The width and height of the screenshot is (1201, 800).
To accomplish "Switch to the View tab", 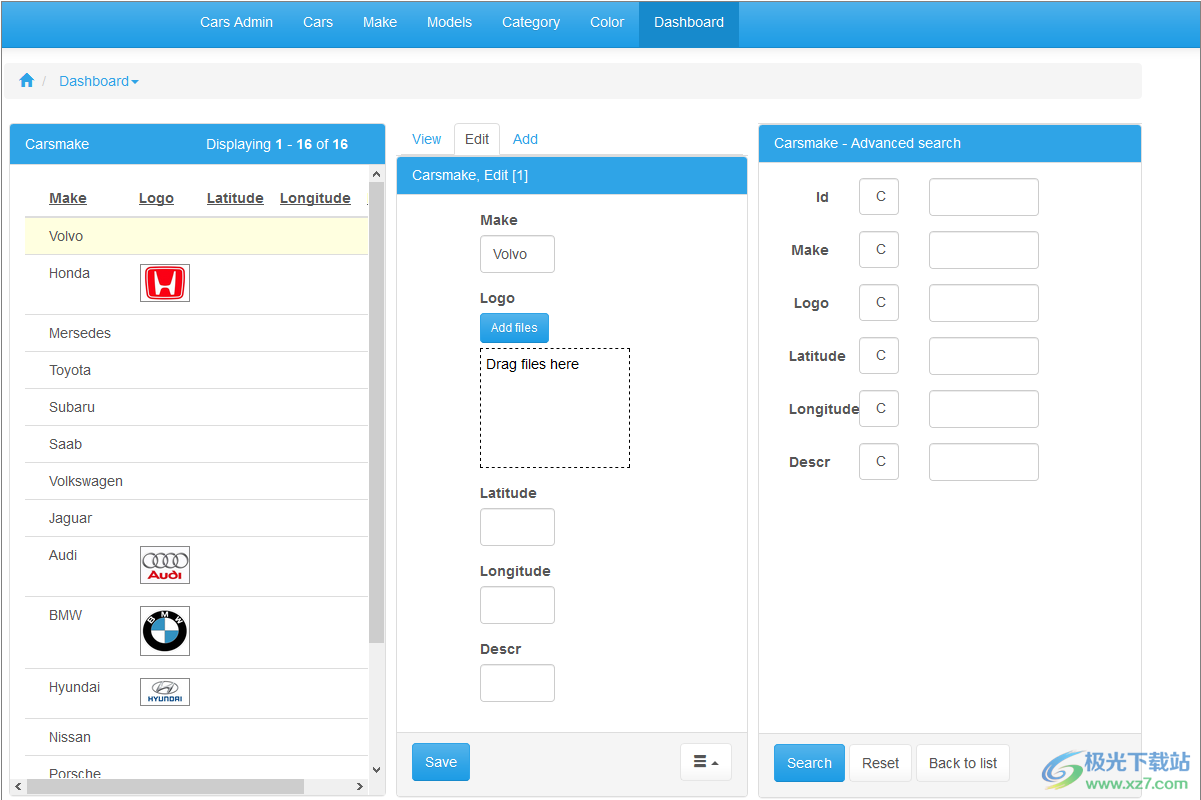I will [426, 139].
